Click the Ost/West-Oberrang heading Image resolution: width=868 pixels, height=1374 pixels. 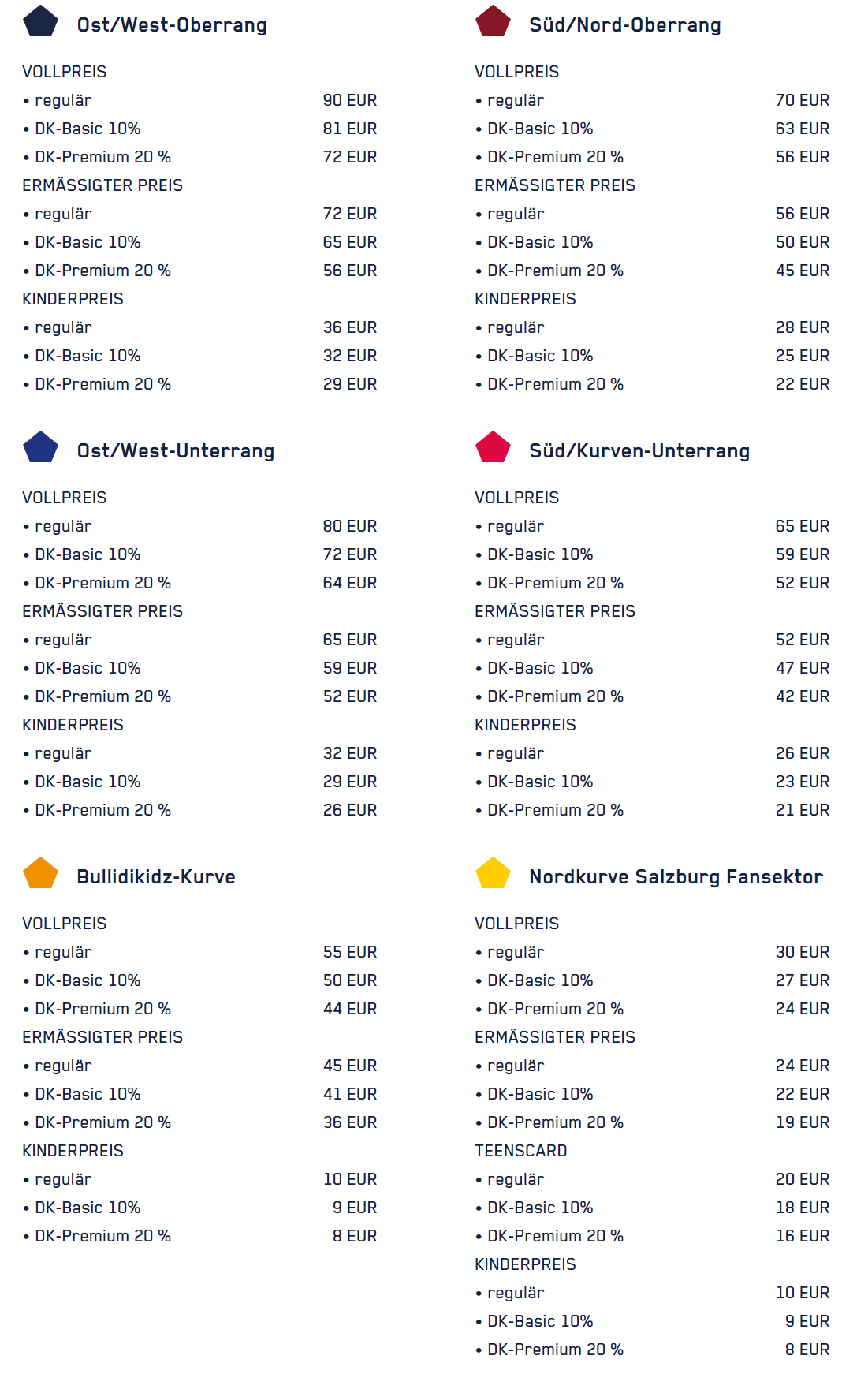[x=172, y=25]
